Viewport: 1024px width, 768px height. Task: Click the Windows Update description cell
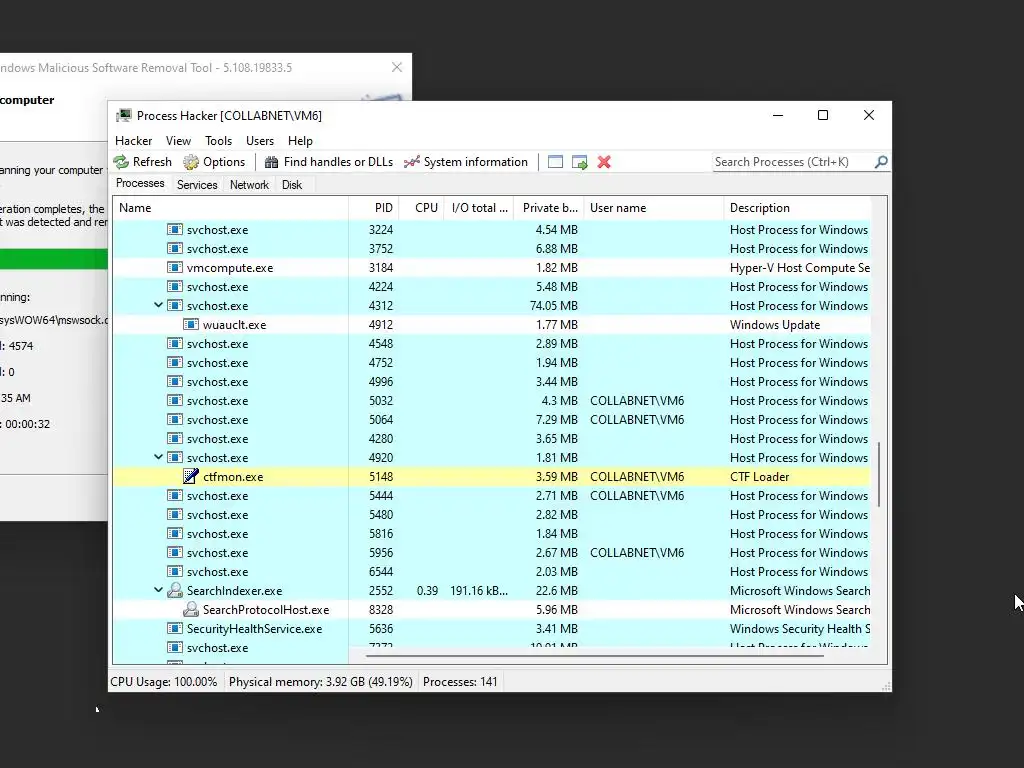(x=775, y=324)
